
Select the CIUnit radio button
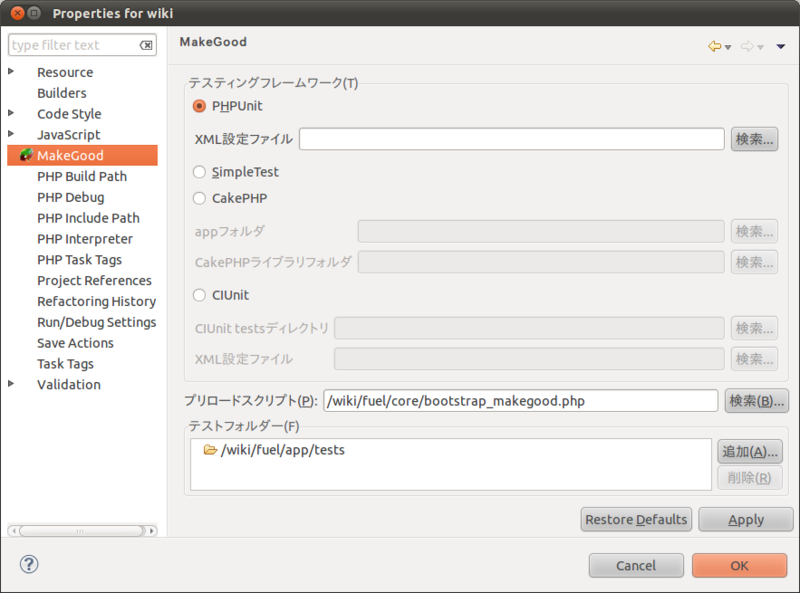[199, 295]
